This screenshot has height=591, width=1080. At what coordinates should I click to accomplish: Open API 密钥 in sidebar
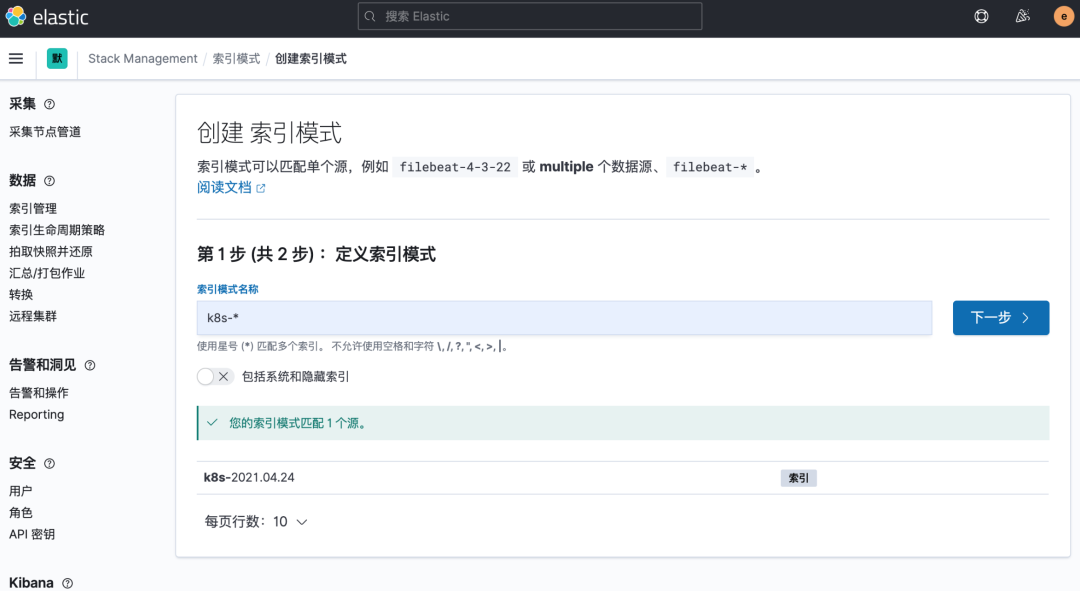click(32, 534)
